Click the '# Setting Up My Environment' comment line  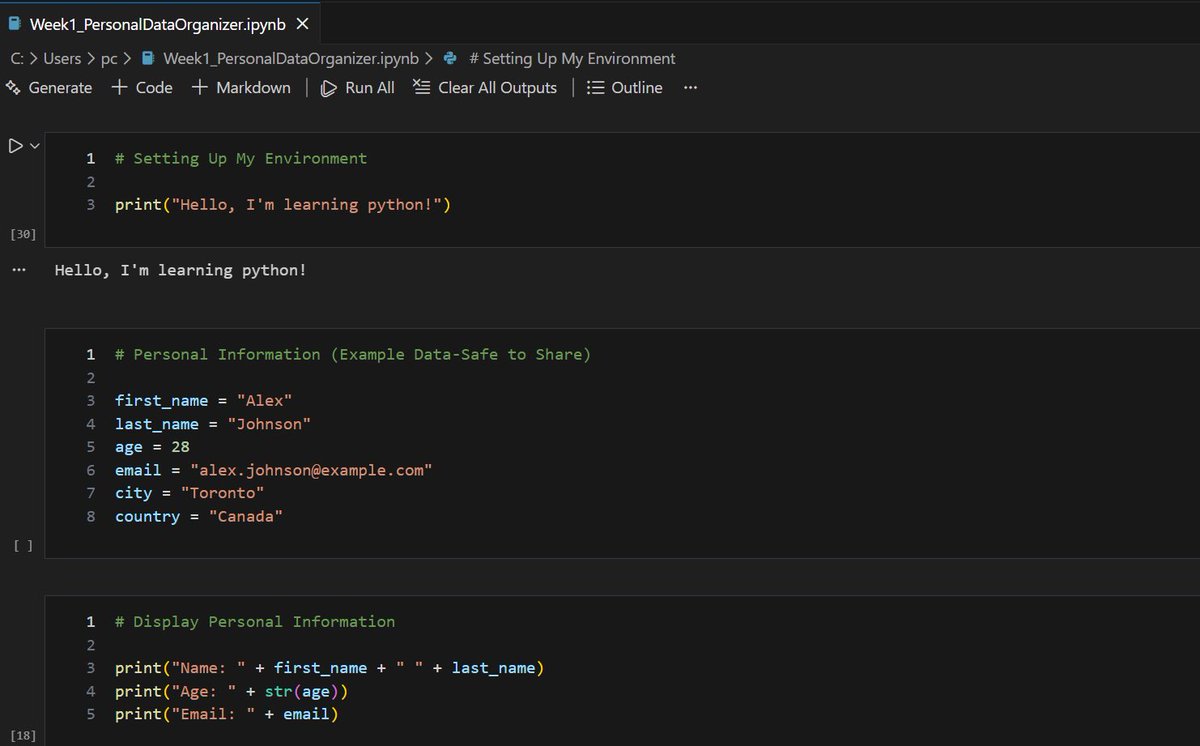(241, 158)
